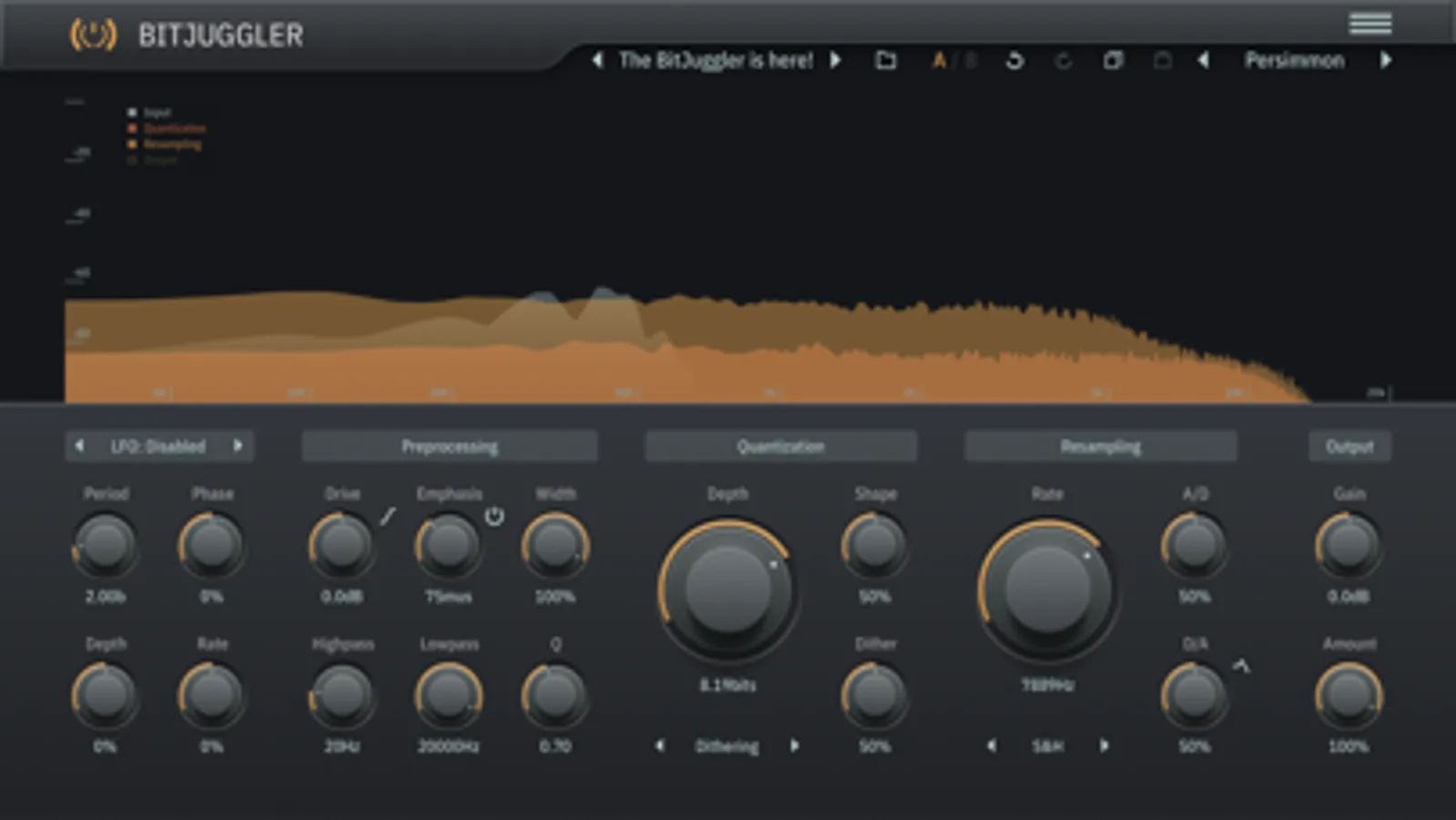This screenshot has height=820, width=1456.
Task: Click the Output Amount knob
Action: pyautogui.click(x=1349, y=695)
